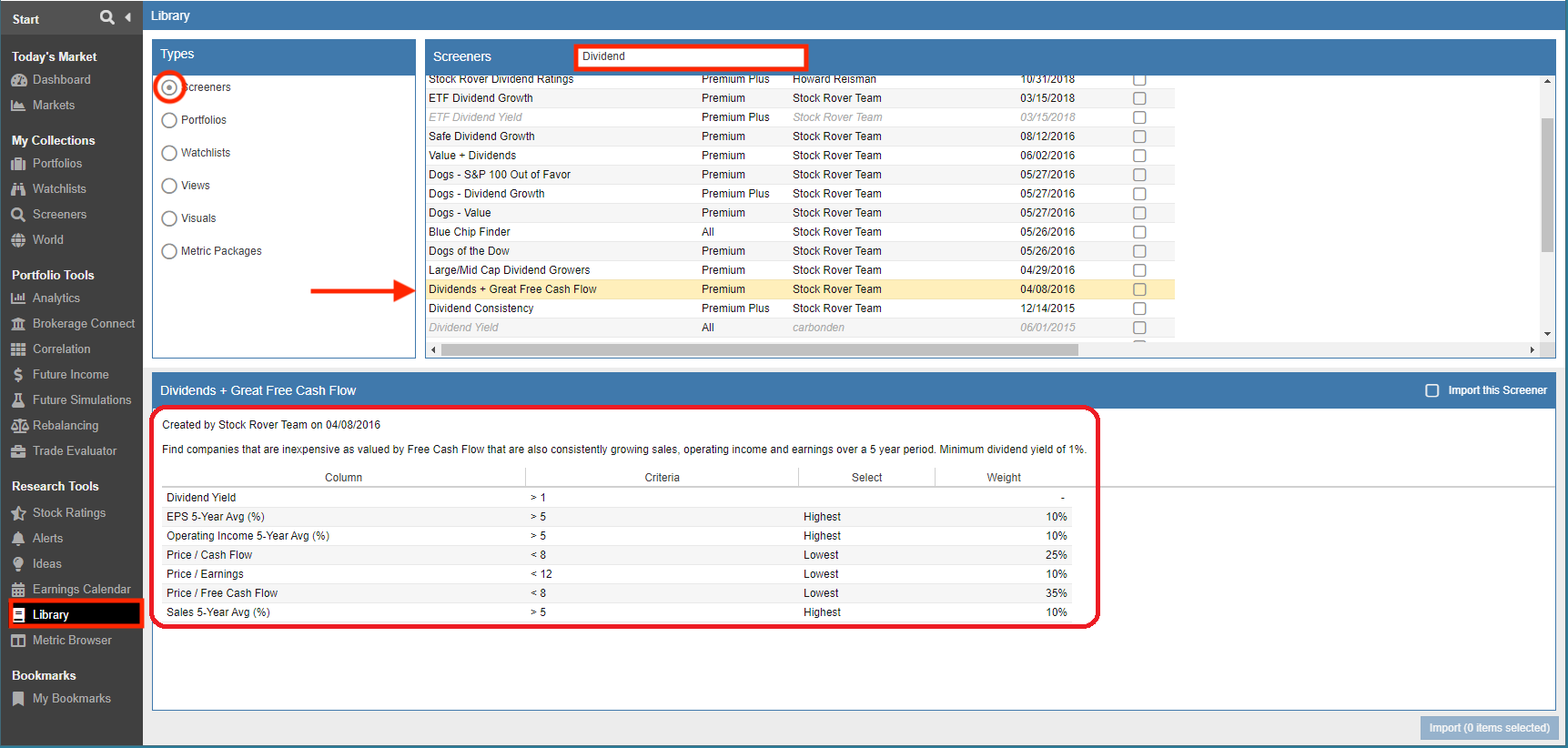Click the World globe icon
The image size is (1568, 748).
(18, 240)
